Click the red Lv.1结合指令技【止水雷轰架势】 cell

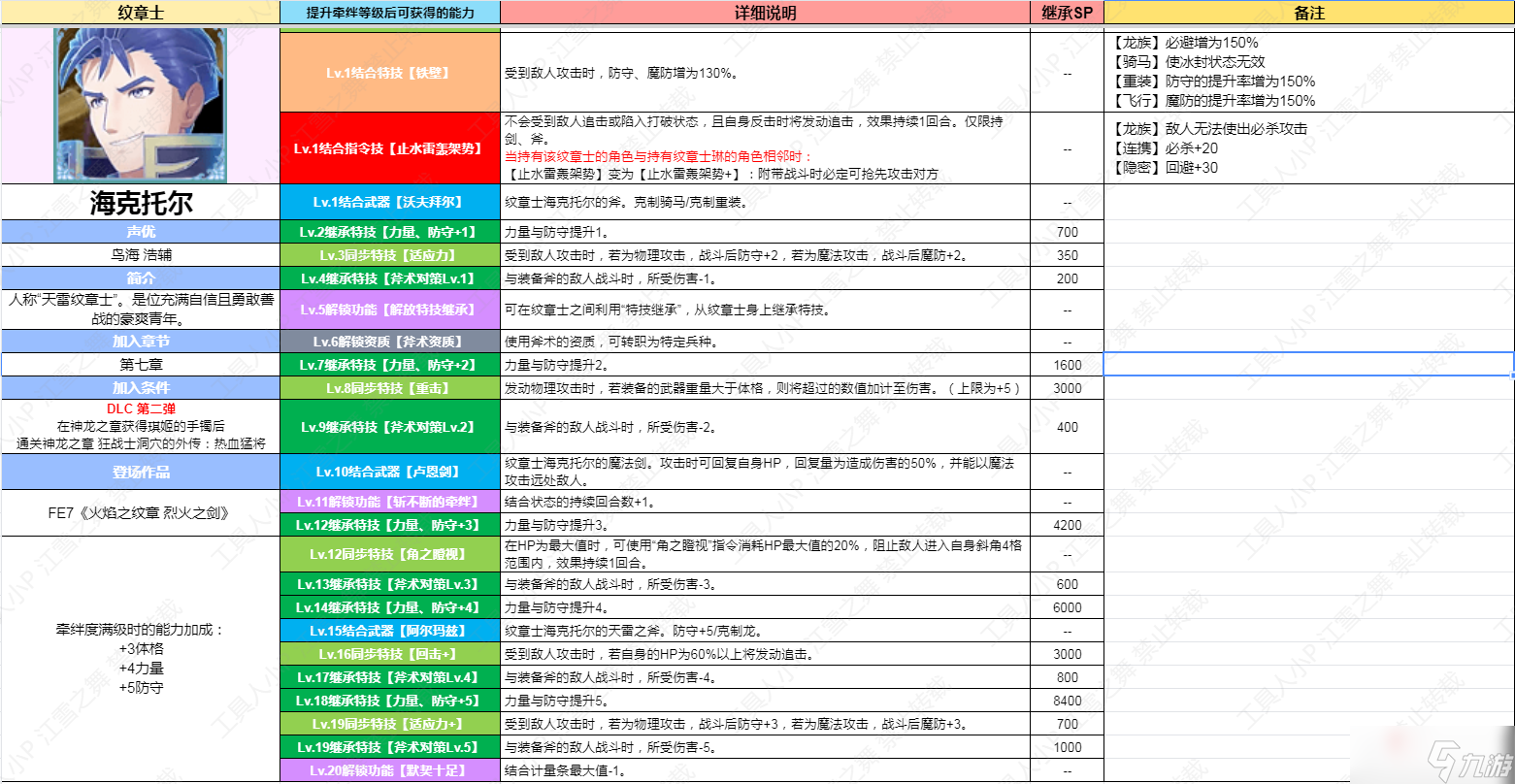[390, 148]
